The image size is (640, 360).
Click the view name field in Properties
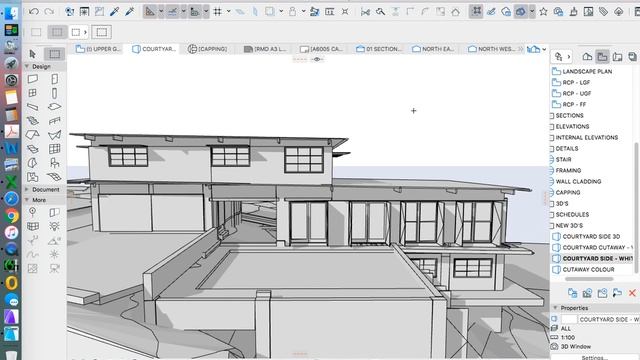coord(608,319)
